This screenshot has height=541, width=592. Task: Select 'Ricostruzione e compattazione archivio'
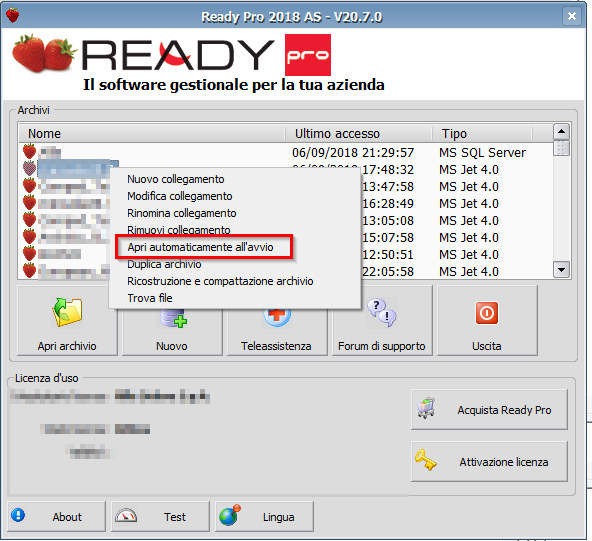220,281
